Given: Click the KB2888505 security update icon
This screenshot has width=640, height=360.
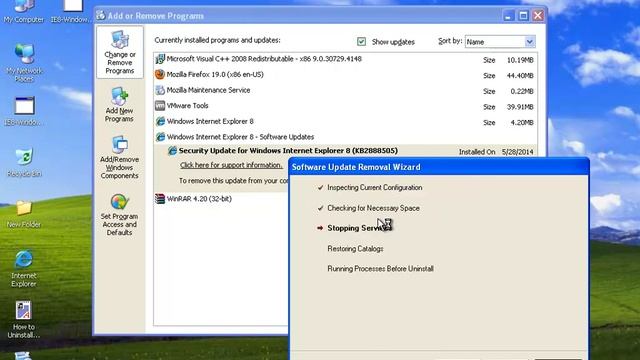Looking at the screenshot, I should [172, 151].
